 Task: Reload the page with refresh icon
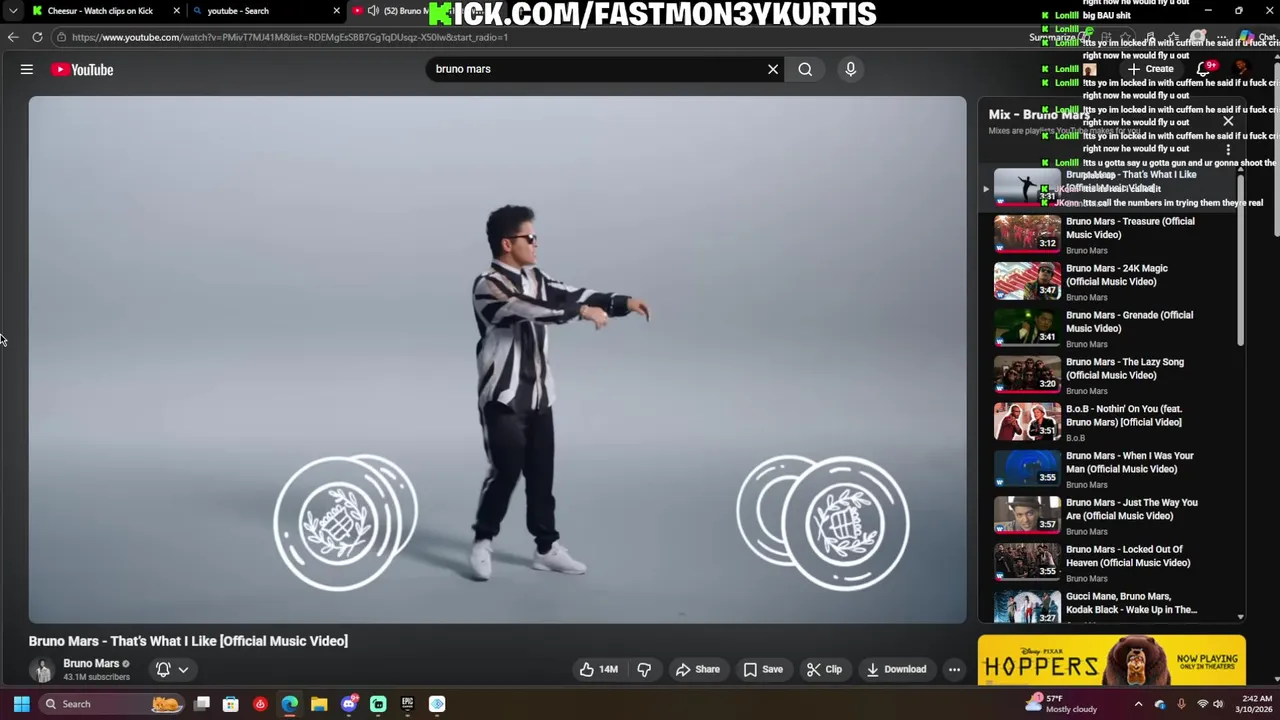[37, 37]
